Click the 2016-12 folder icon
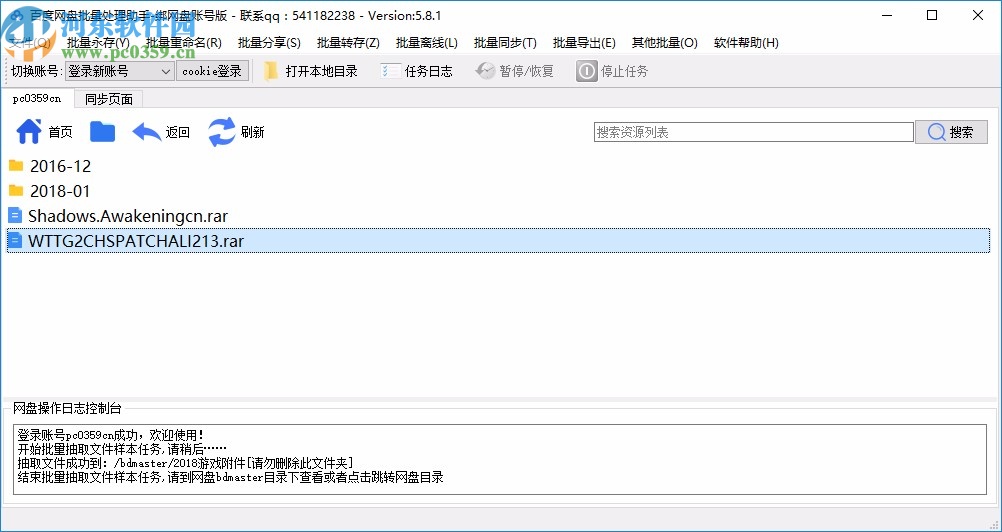This screenshot has height=532, width=1002. 16,166
